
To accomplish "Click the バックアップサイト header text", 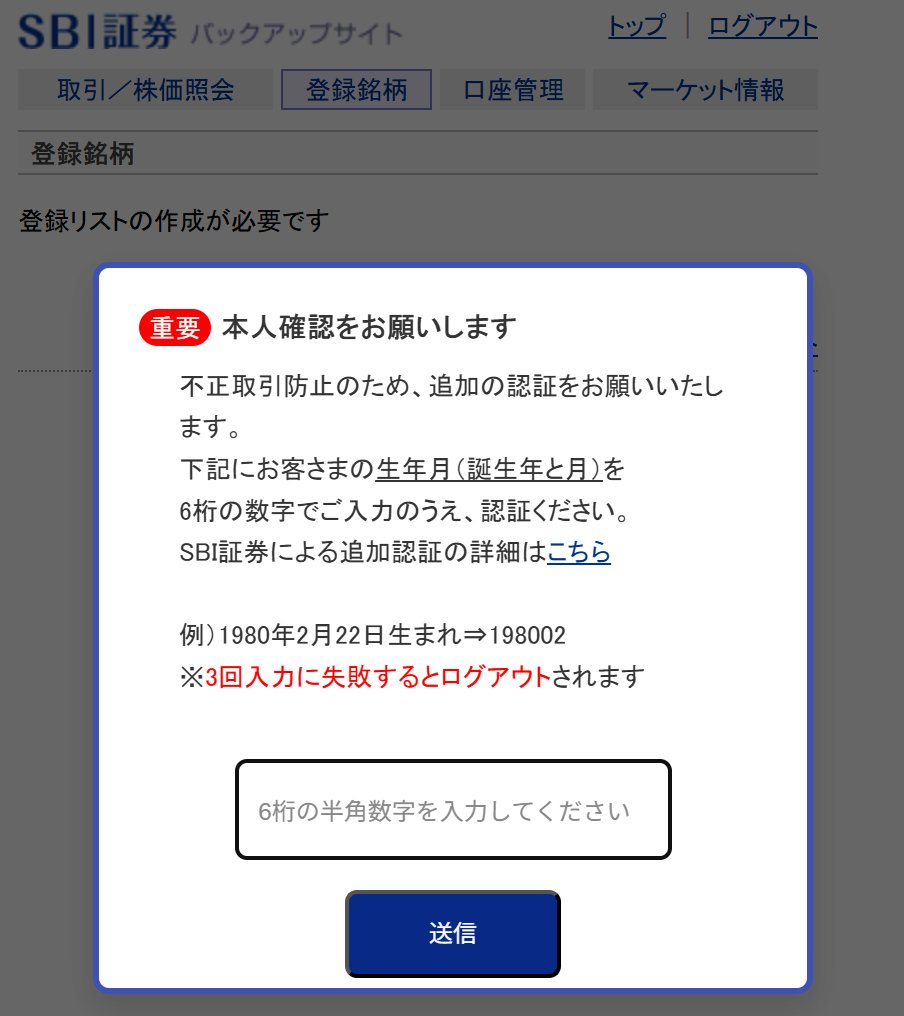I will [297, 34].
